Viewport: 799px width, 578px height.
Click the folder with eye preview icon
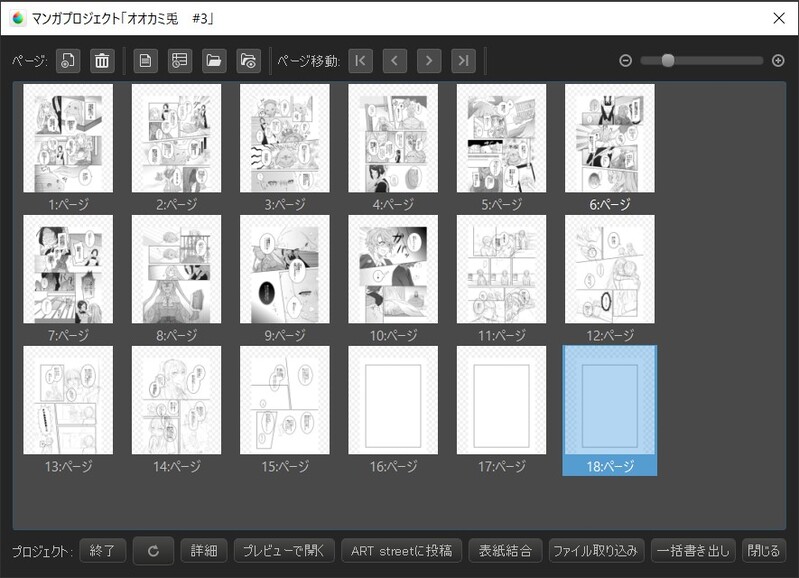[249, 61]
